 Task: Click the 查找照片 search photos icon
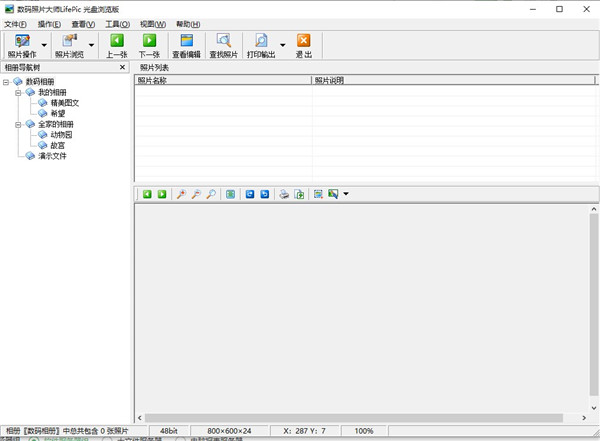pos(223,45)
